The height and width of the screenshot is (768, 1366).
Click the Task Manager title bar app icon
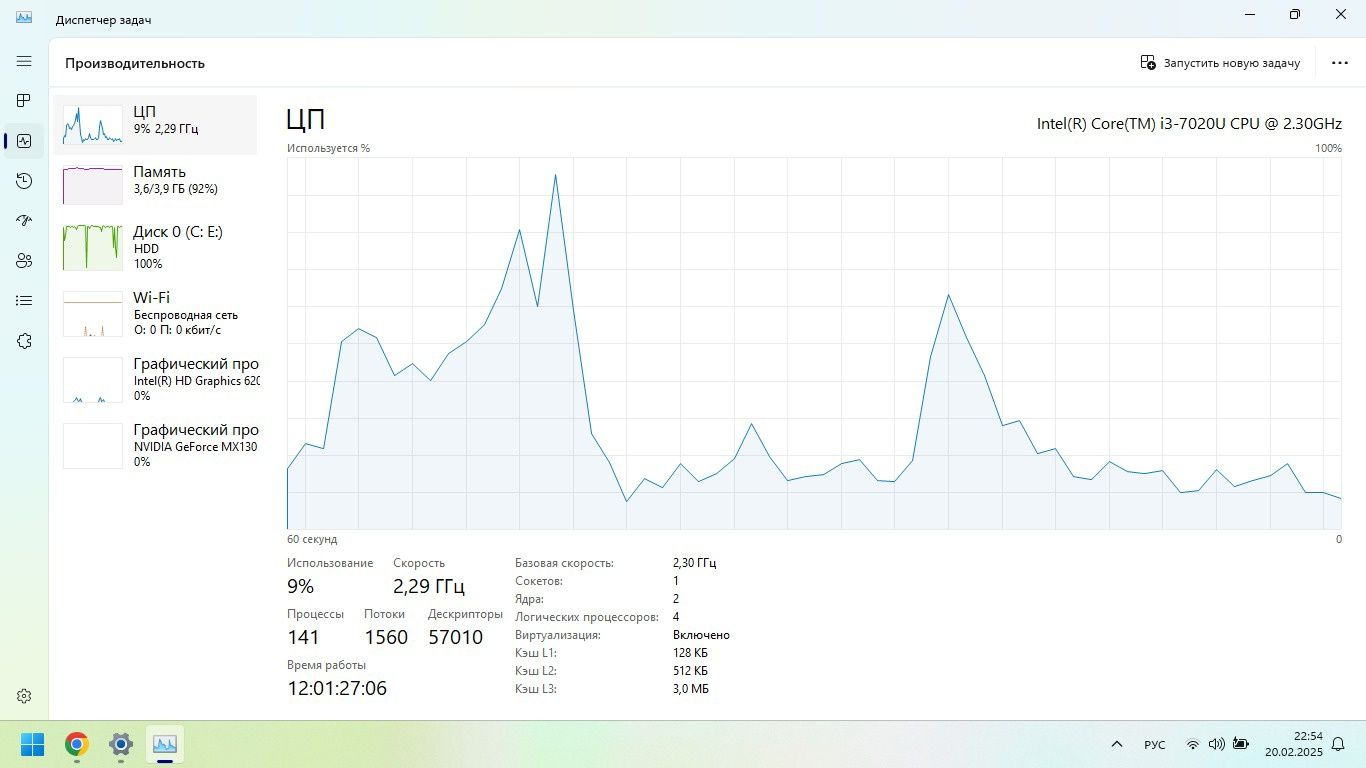(24, 17)
